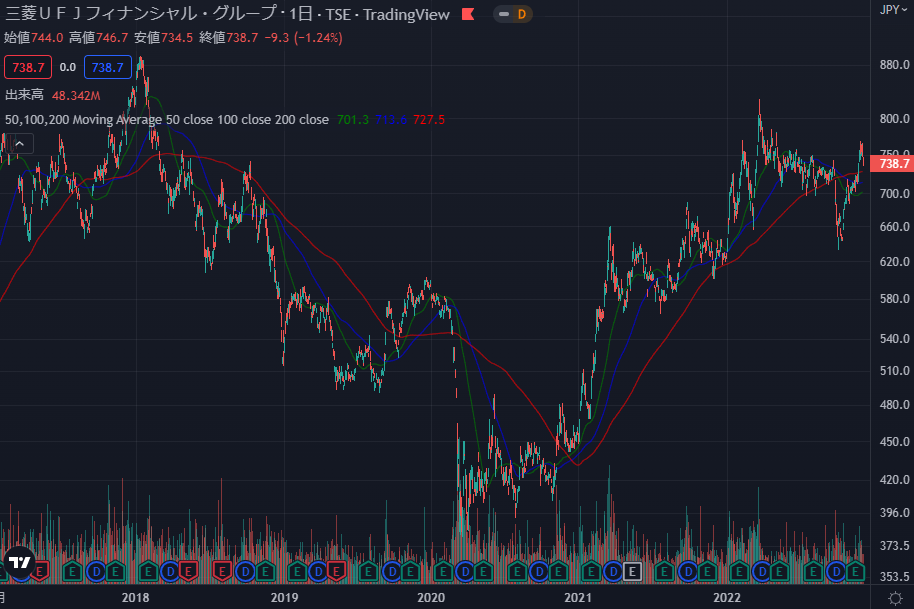Click the rightmost green E earnings marker

pyautogui.click(x=855, y=571)
